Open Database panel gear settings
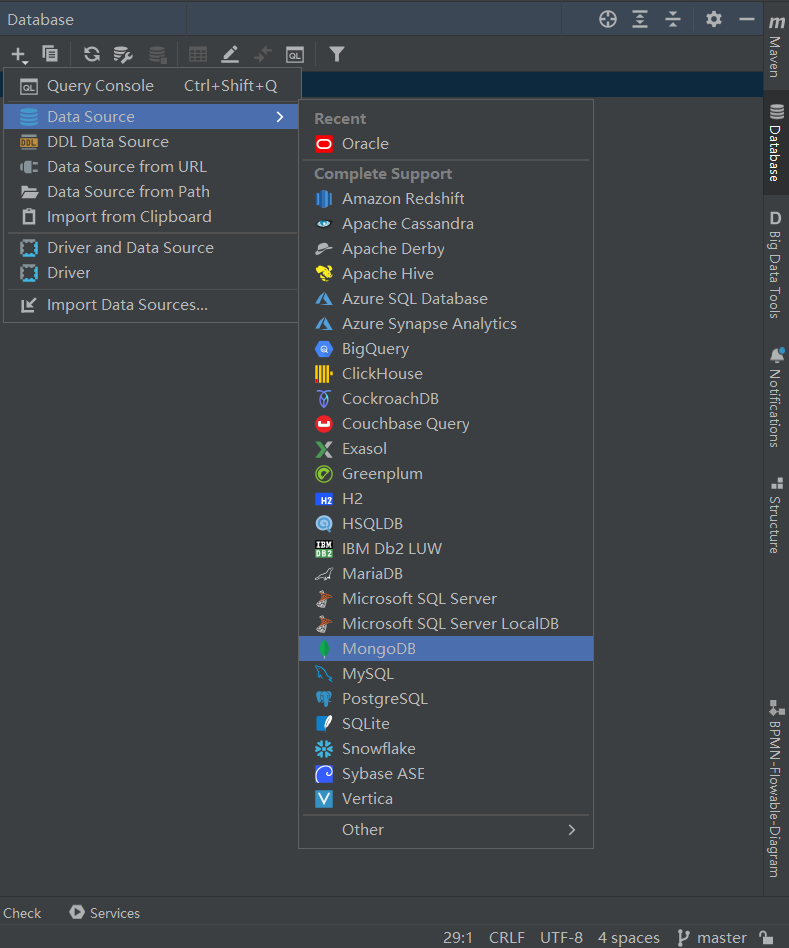789x948 pixels. coord(713,19)
